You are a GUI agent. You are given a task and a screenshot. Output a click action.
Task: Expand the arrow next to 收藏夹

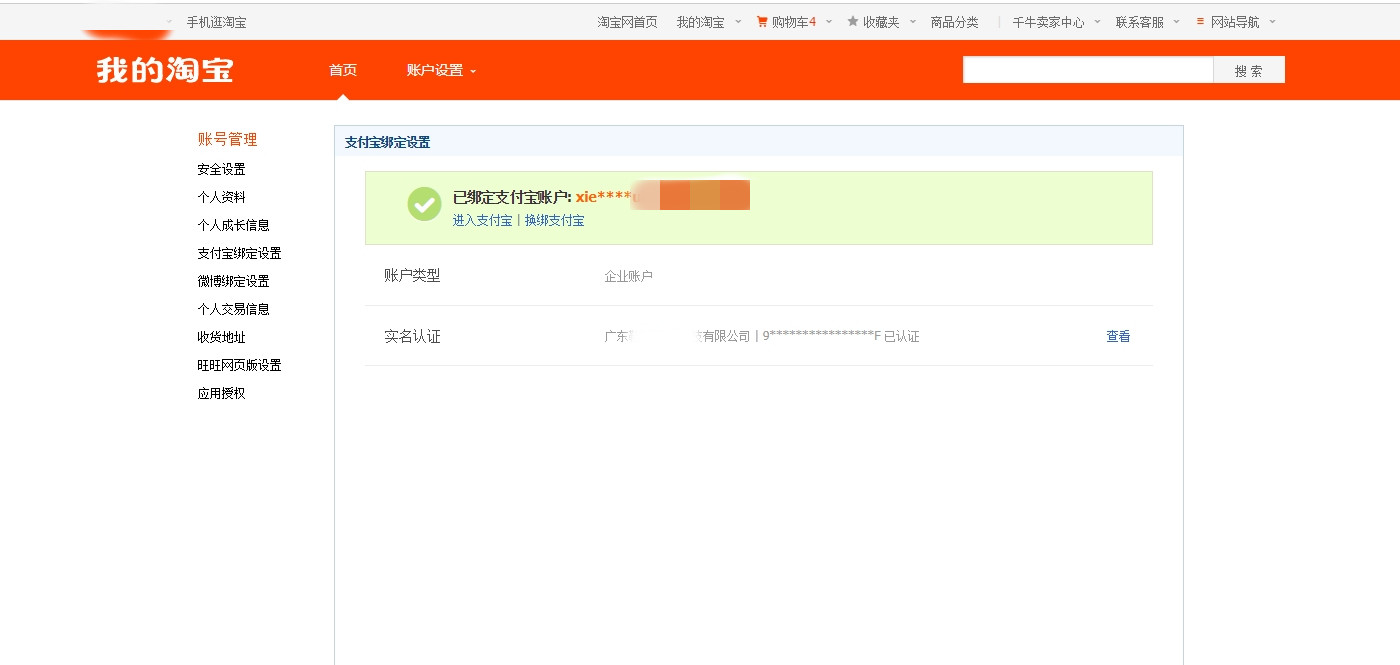[x=912, y=21]
